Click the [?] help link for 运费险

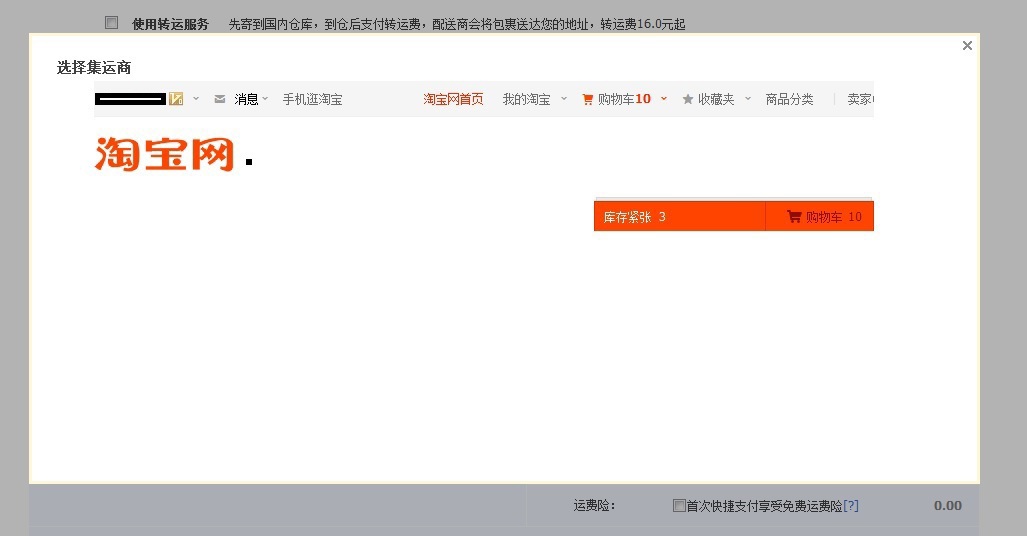coord(851,505)
